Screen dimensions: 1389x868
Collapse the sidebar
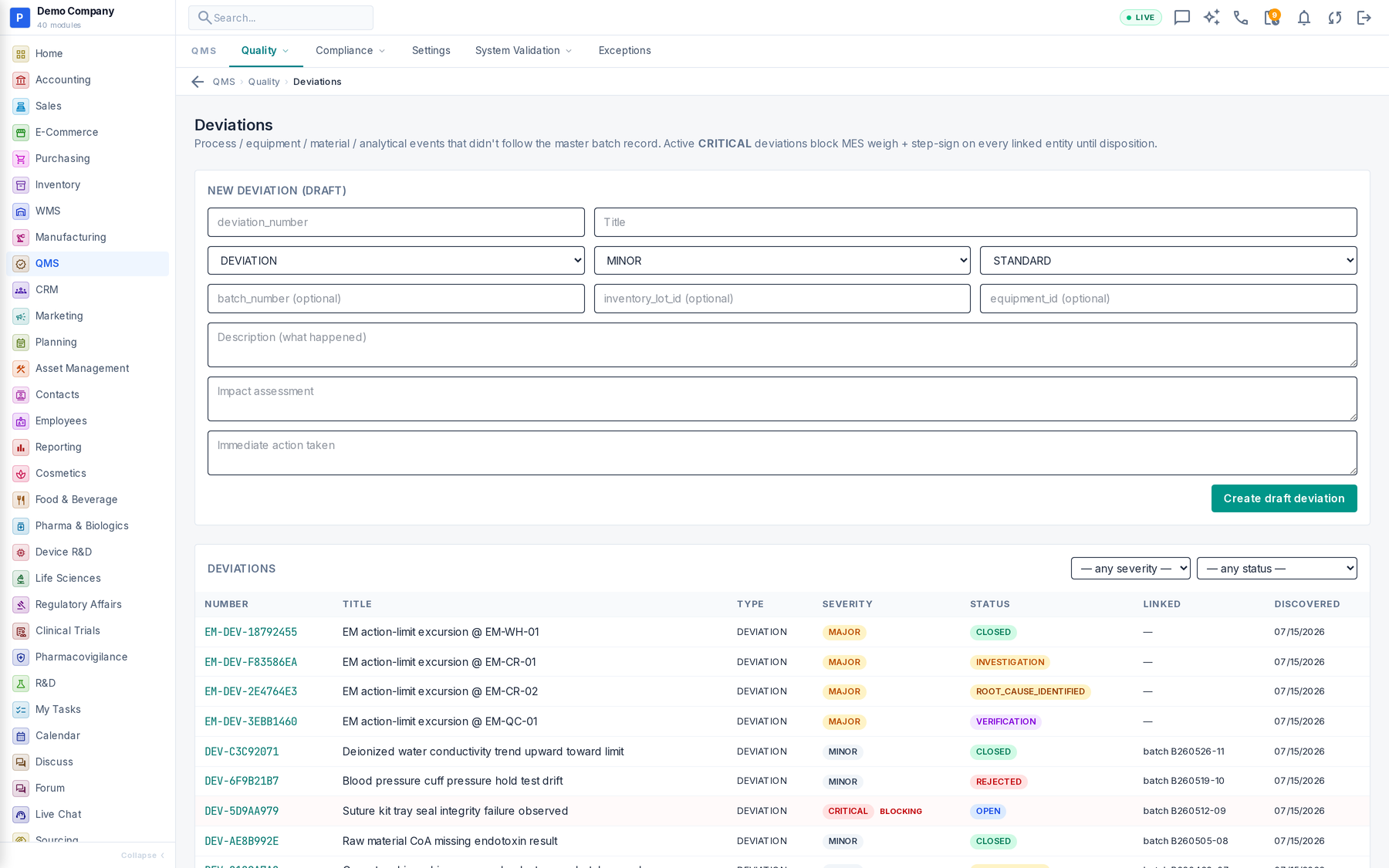click(x=143, y=856)
